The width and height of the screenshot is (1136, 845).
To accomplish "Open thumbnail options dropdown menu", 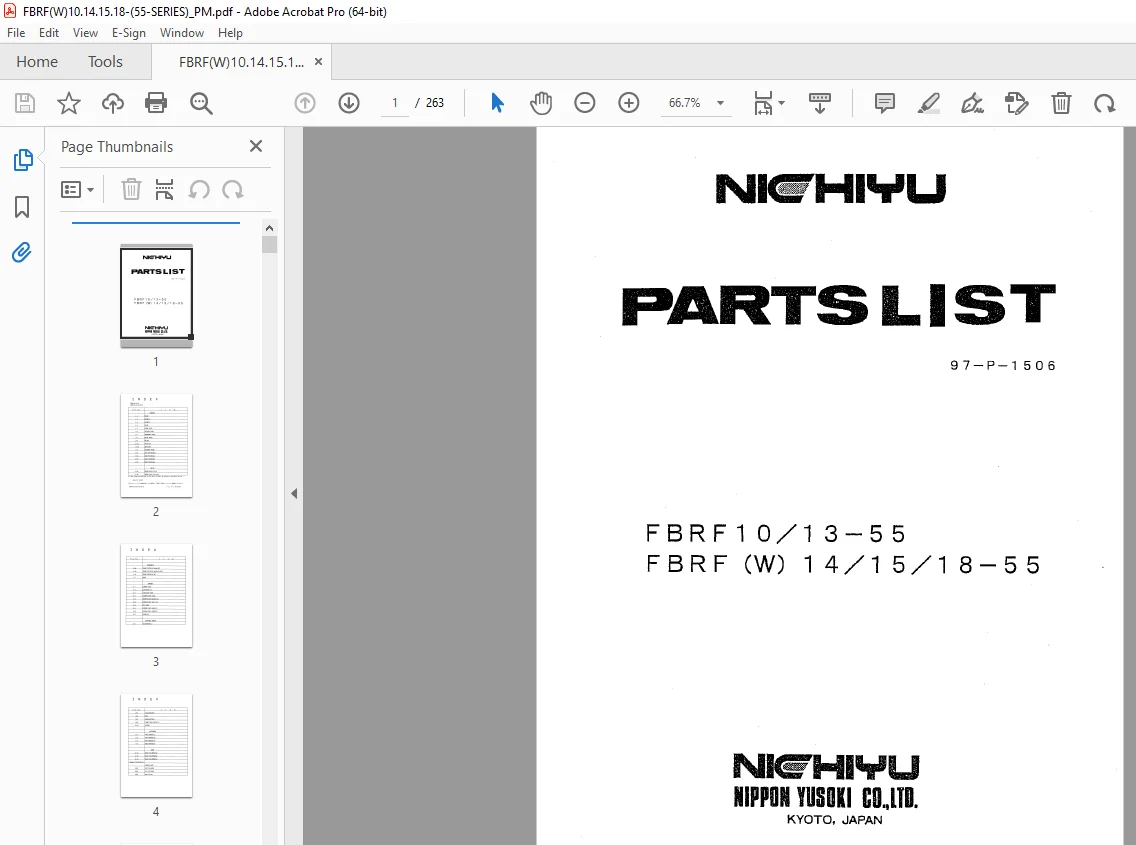I will (78, 190).
